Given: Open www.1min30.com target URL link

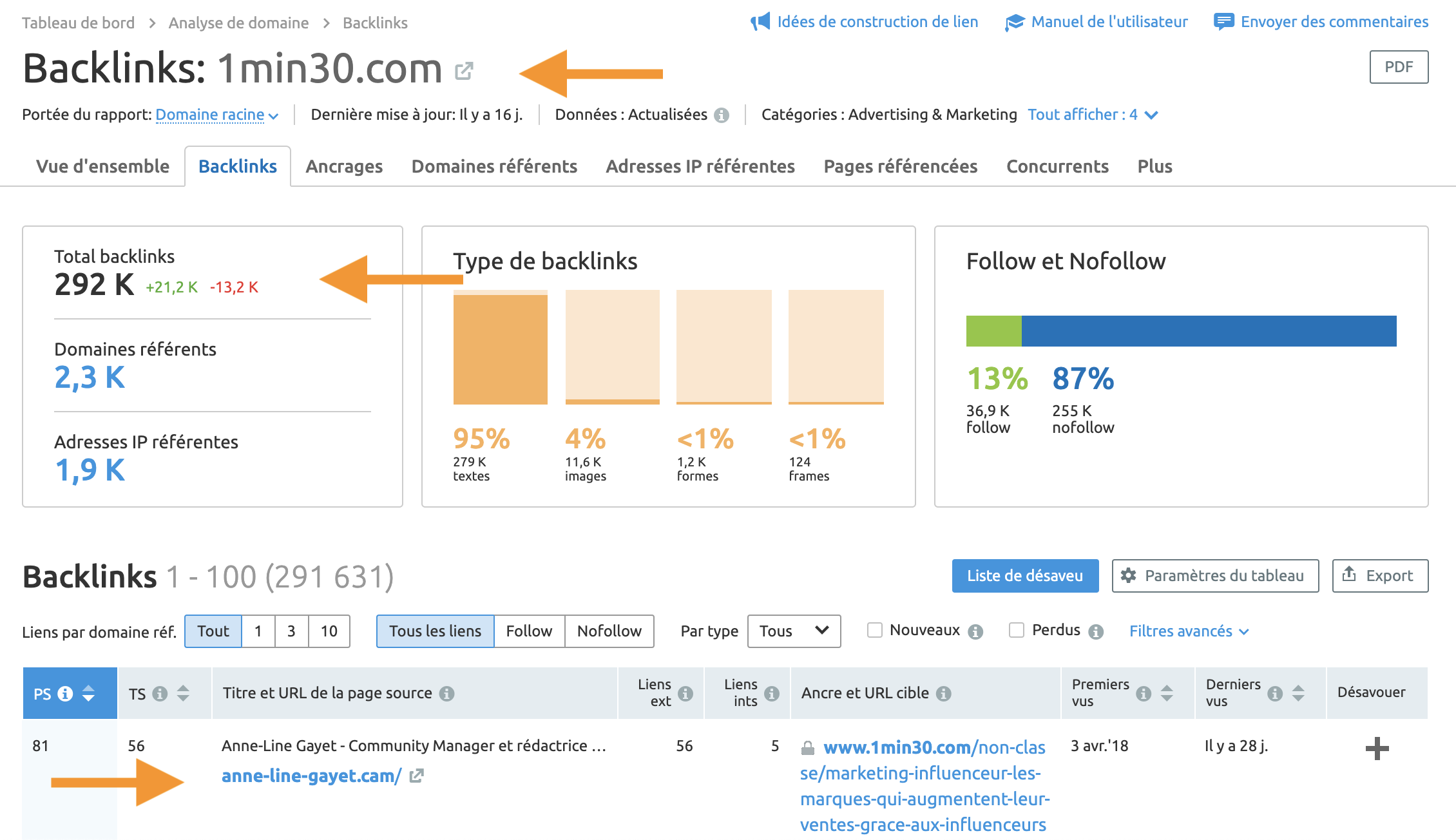Looking at the screenshot, I should click(925, 786).
